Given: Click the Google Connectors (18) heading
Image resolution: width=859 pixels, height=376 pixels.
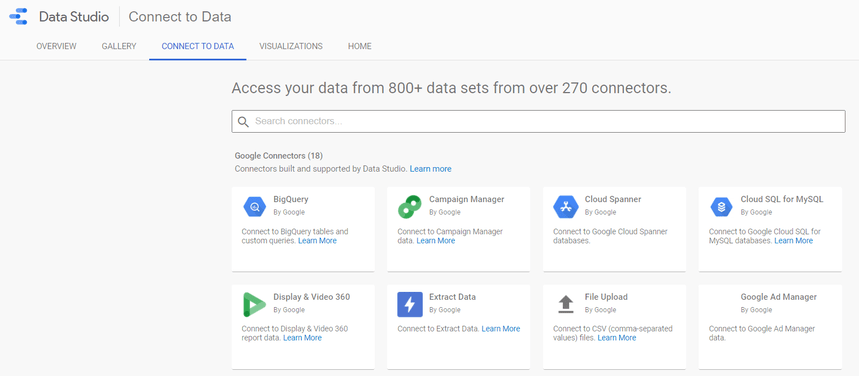Looking at the screenshot, I should click(x=279, y=156).
